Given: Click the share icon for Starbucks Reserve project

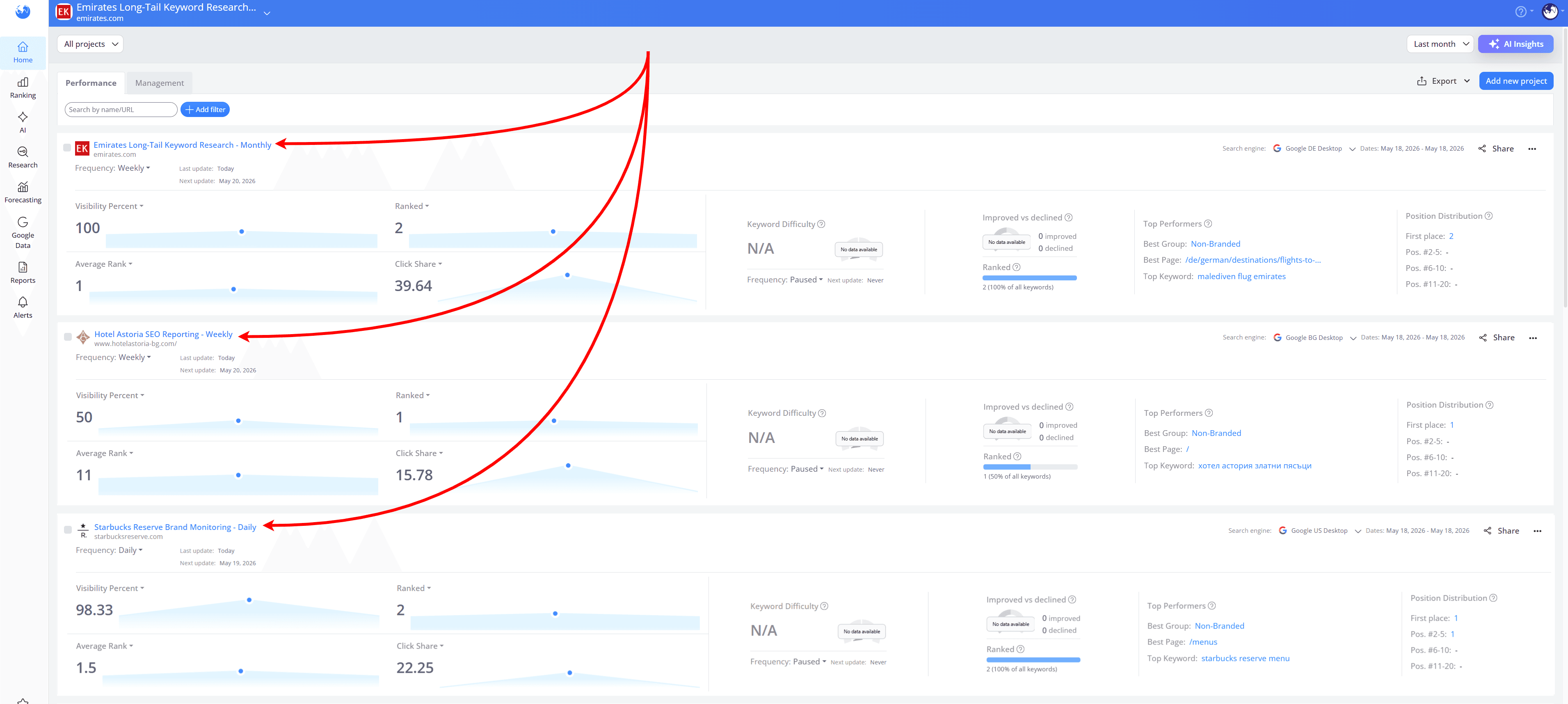Looking at the screenshot, I should coord(1488,530).
